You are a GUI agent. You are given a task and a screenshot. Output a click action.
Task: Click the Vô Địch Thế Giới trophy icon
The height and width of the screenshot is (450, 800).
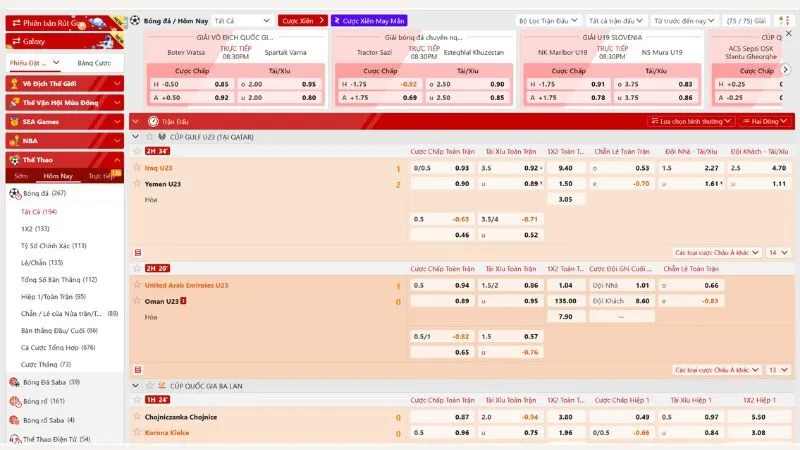pyautogui.click(x=14, y=83)
